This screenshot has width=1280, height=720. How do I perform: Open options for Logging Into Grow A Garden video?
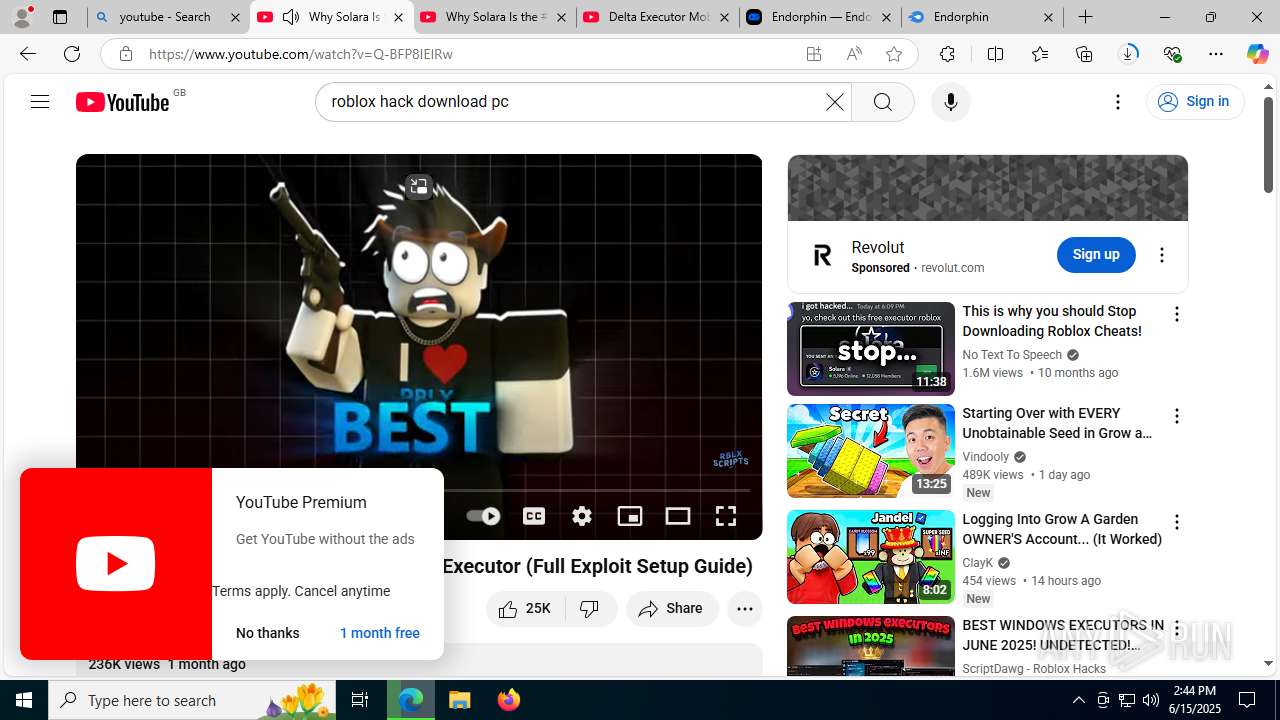(x=1177, y=522)
